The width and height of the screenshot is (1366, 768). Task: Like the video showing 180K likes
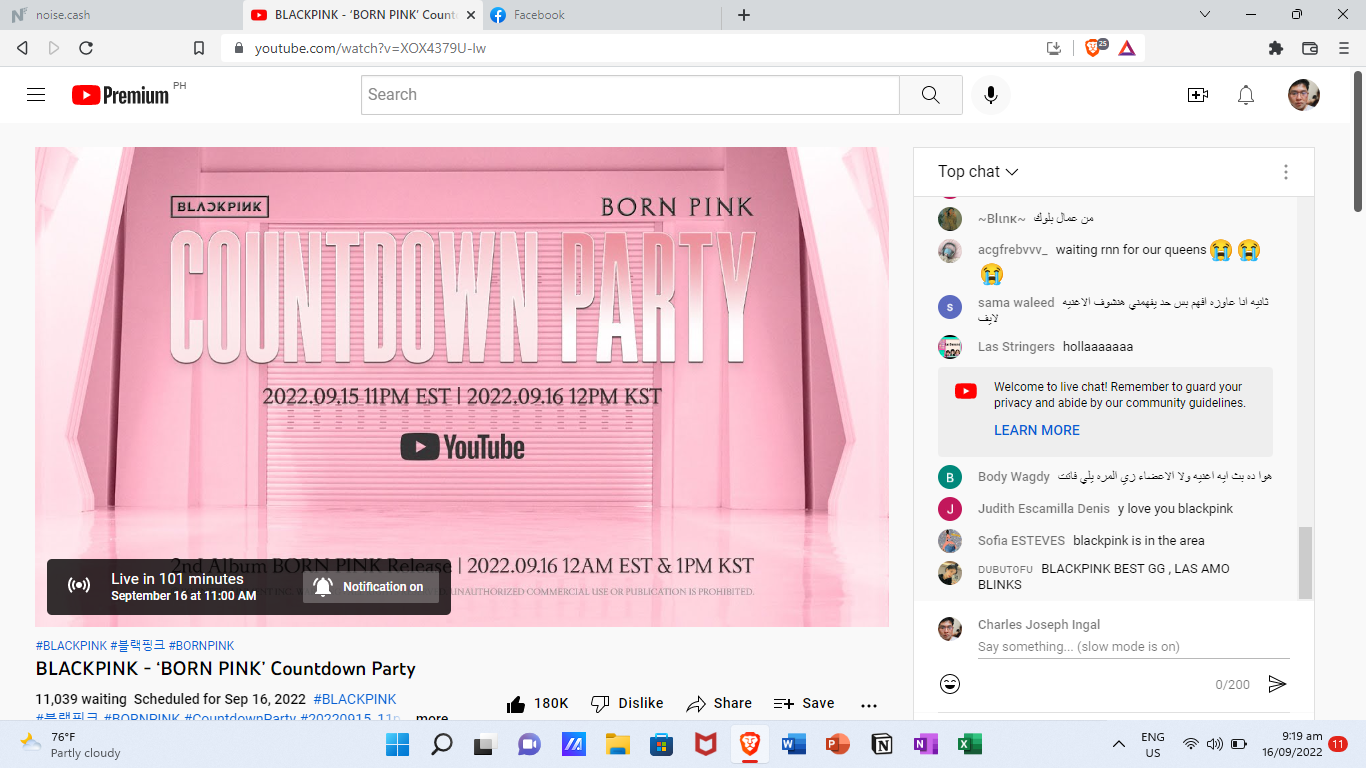coord(538,703)
